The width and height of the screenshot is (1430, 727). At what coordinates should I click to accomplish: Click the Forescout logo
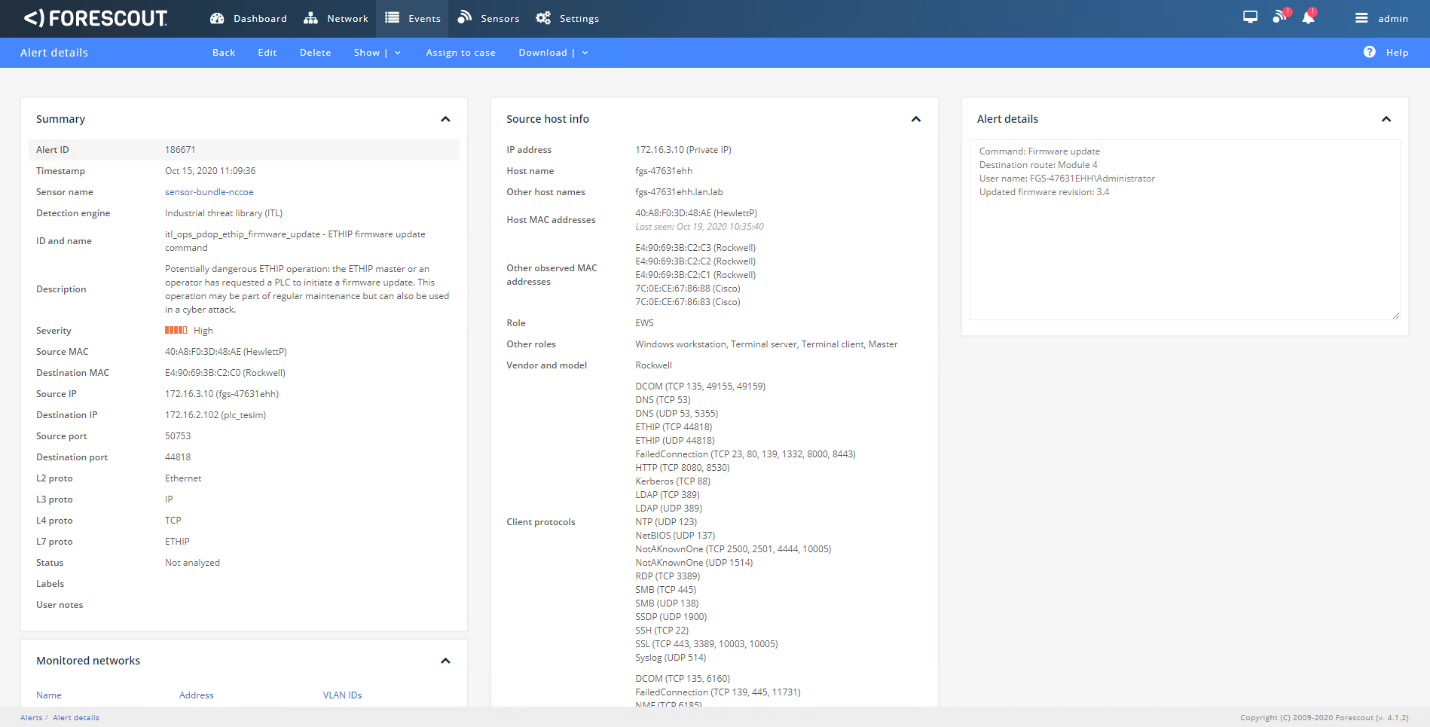point(95,18)
